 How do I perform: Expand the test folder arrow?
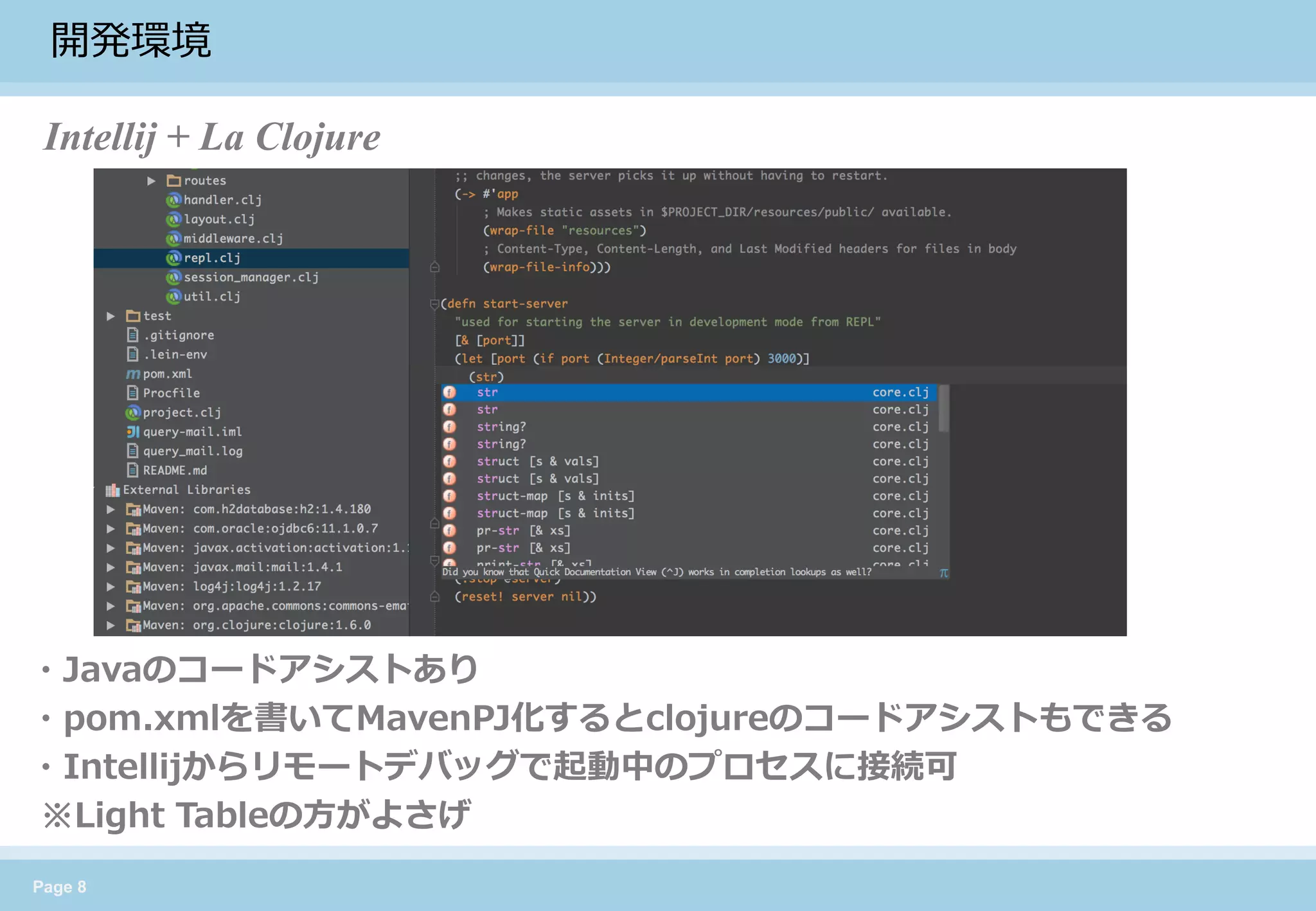(x=111, y=316)
